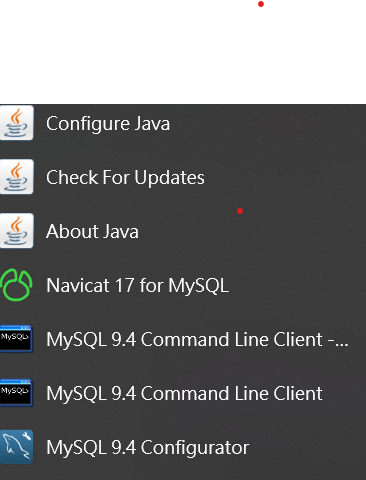Click the Java icon beside Configure Java

click(16, 123)
